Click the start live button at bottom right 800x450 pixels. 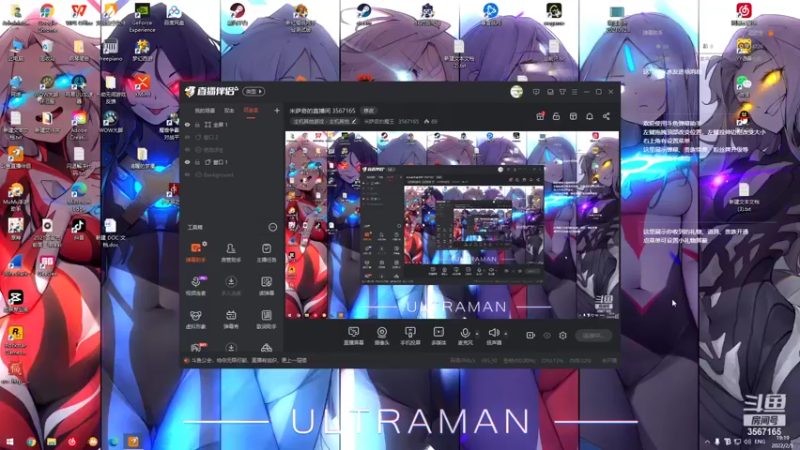point(594,335)
